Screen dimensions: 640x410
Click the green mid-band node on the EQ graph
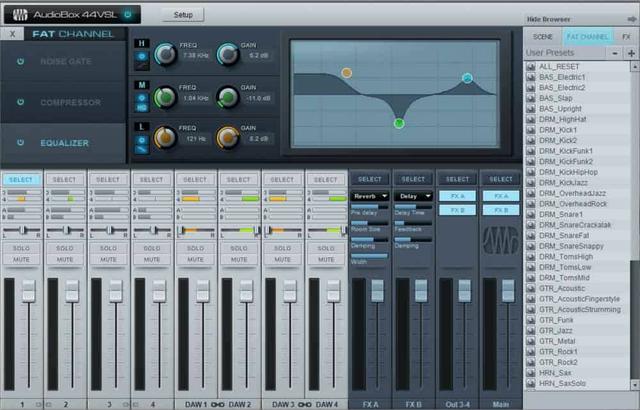click(399, 123)
